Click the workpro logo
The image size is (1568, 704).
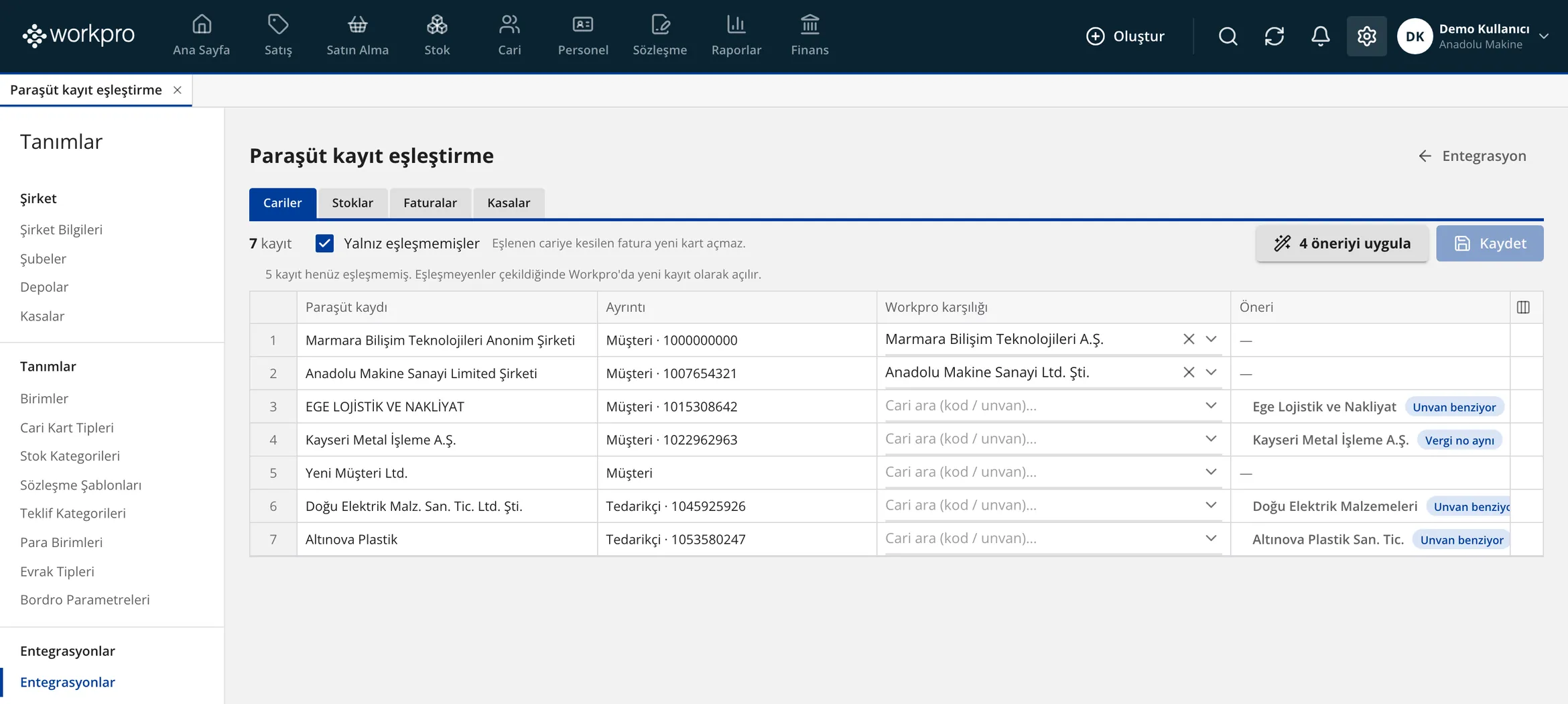click(78, 35)
